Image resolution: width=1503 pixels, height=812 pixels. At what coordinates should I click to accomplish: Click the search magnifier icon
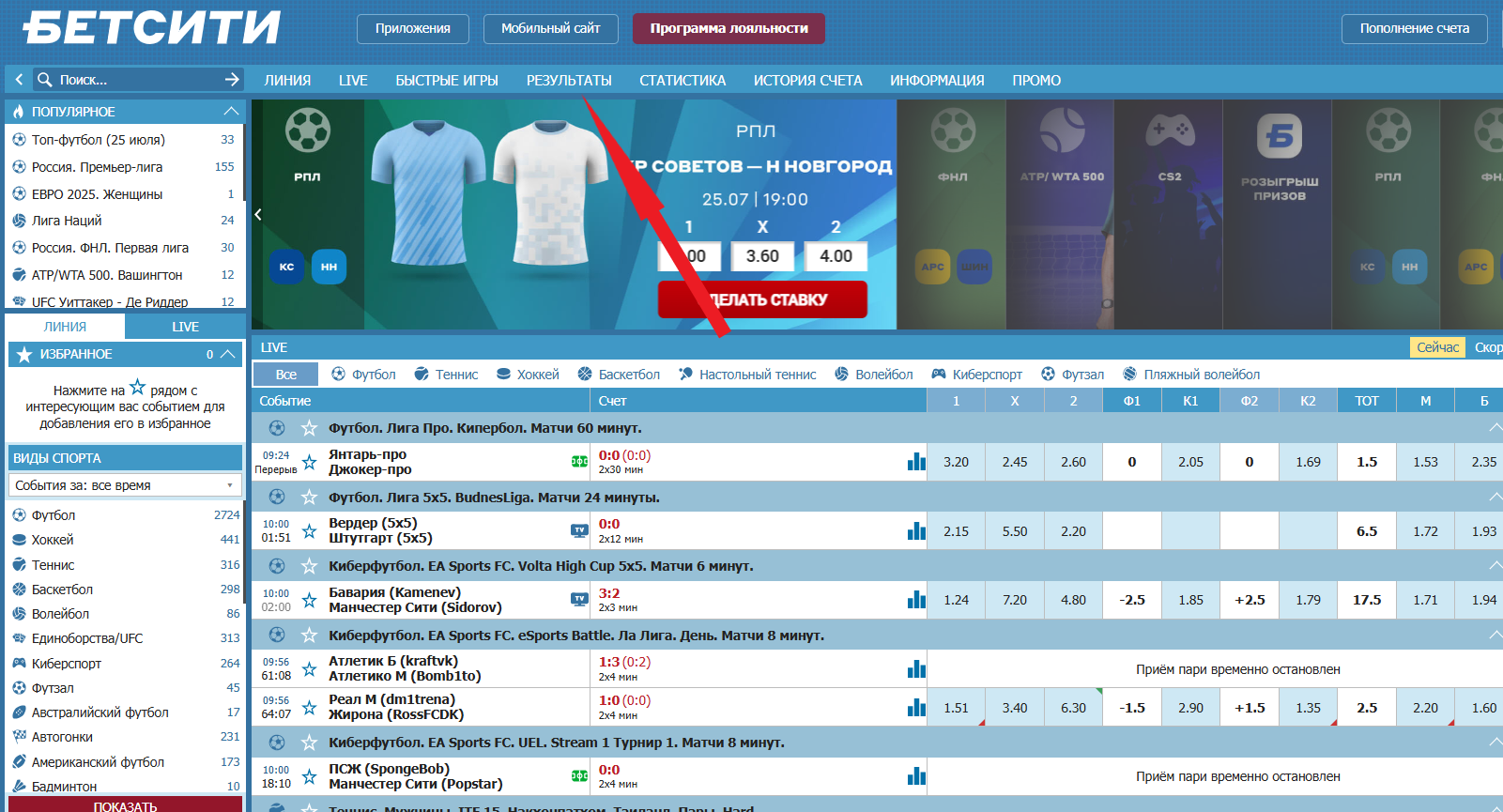44,80
